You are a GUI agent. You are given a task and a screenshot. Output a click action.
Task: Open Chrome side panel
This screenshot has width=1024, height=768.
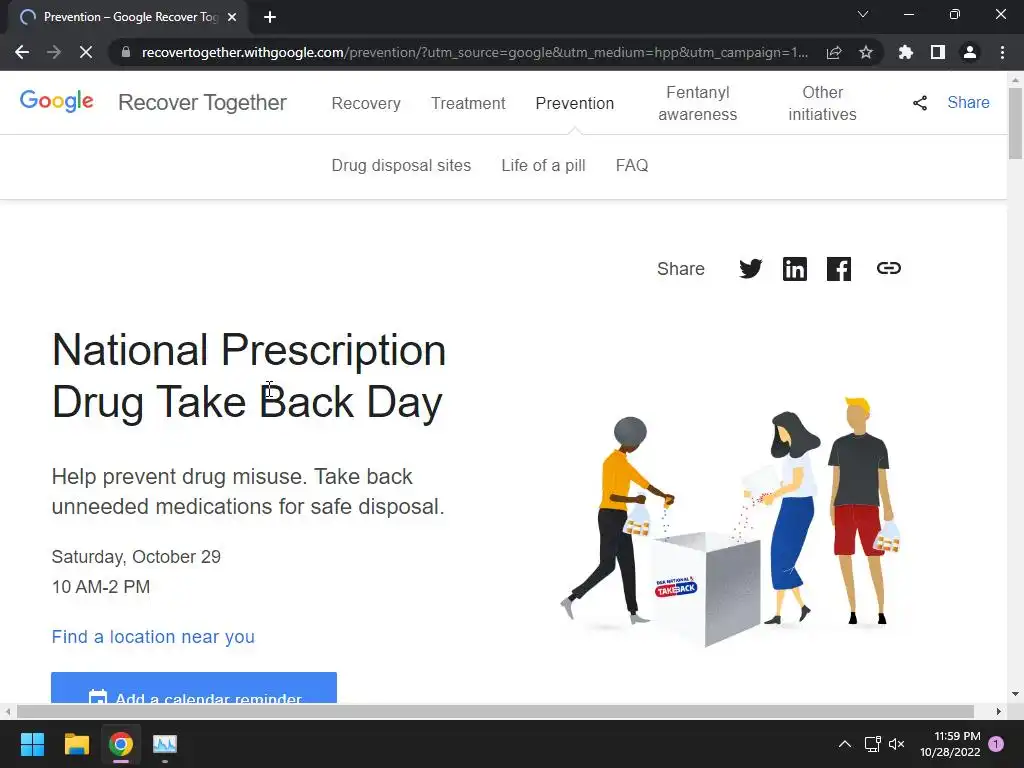(938, 52)
